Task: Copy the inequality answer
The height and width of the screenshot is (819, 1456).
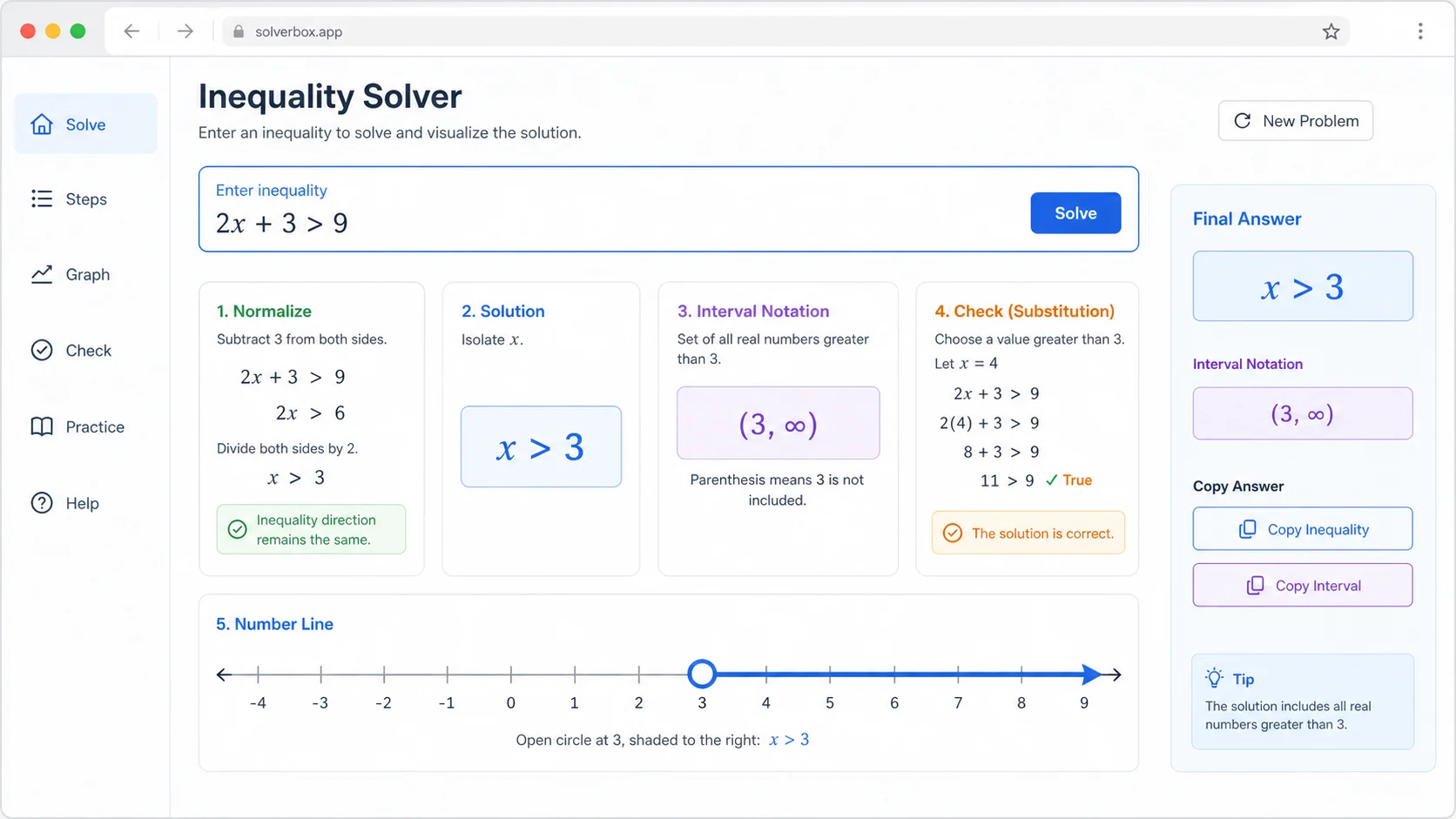Action: click(1303, 529)
